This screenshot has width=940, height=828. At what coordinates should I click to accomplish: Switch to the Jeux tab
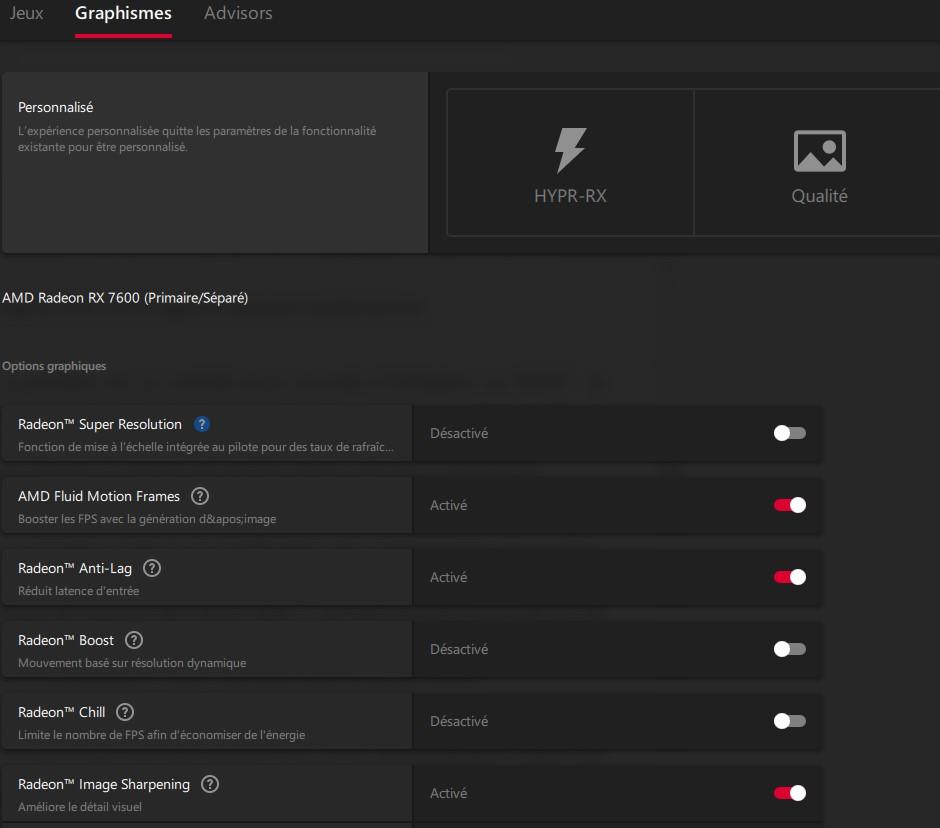click(26, 14)
